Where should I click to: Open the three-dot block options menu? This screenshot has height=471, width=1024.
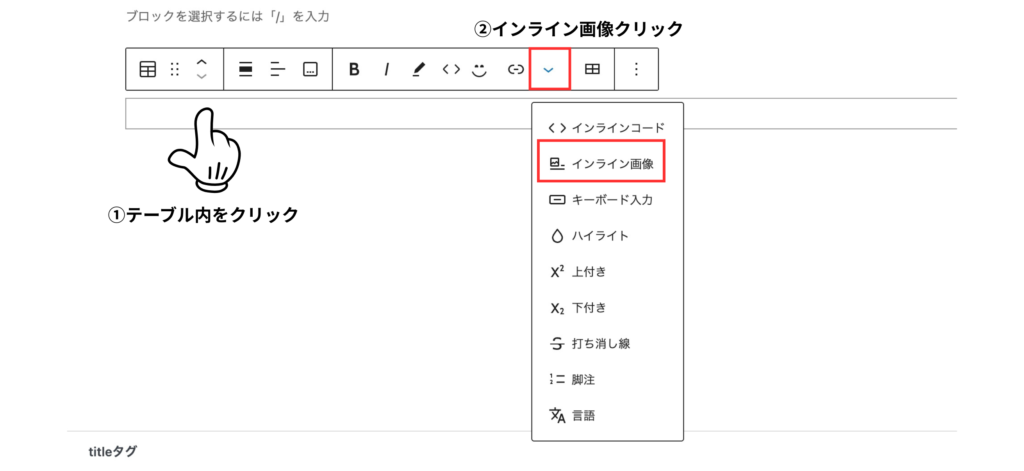[x=636, y=69]
